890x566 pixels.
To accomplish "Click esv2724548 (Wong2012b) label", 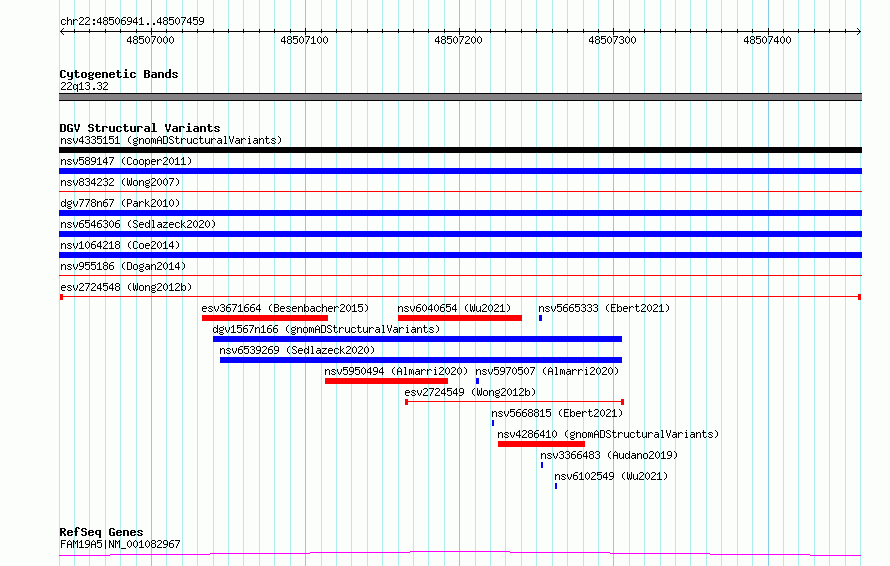I will tap(126, 287).
